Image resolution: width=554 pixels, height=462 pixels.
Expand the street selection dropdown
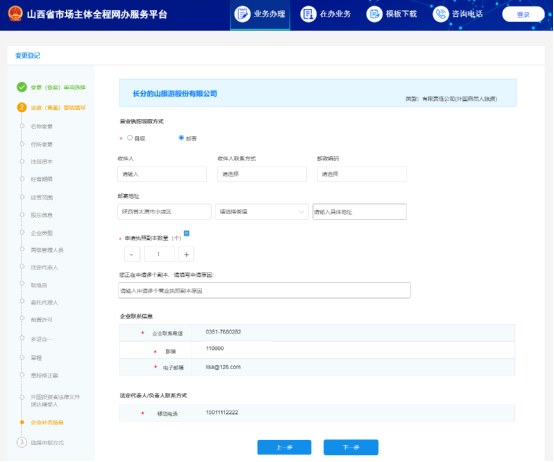(262, 212)
